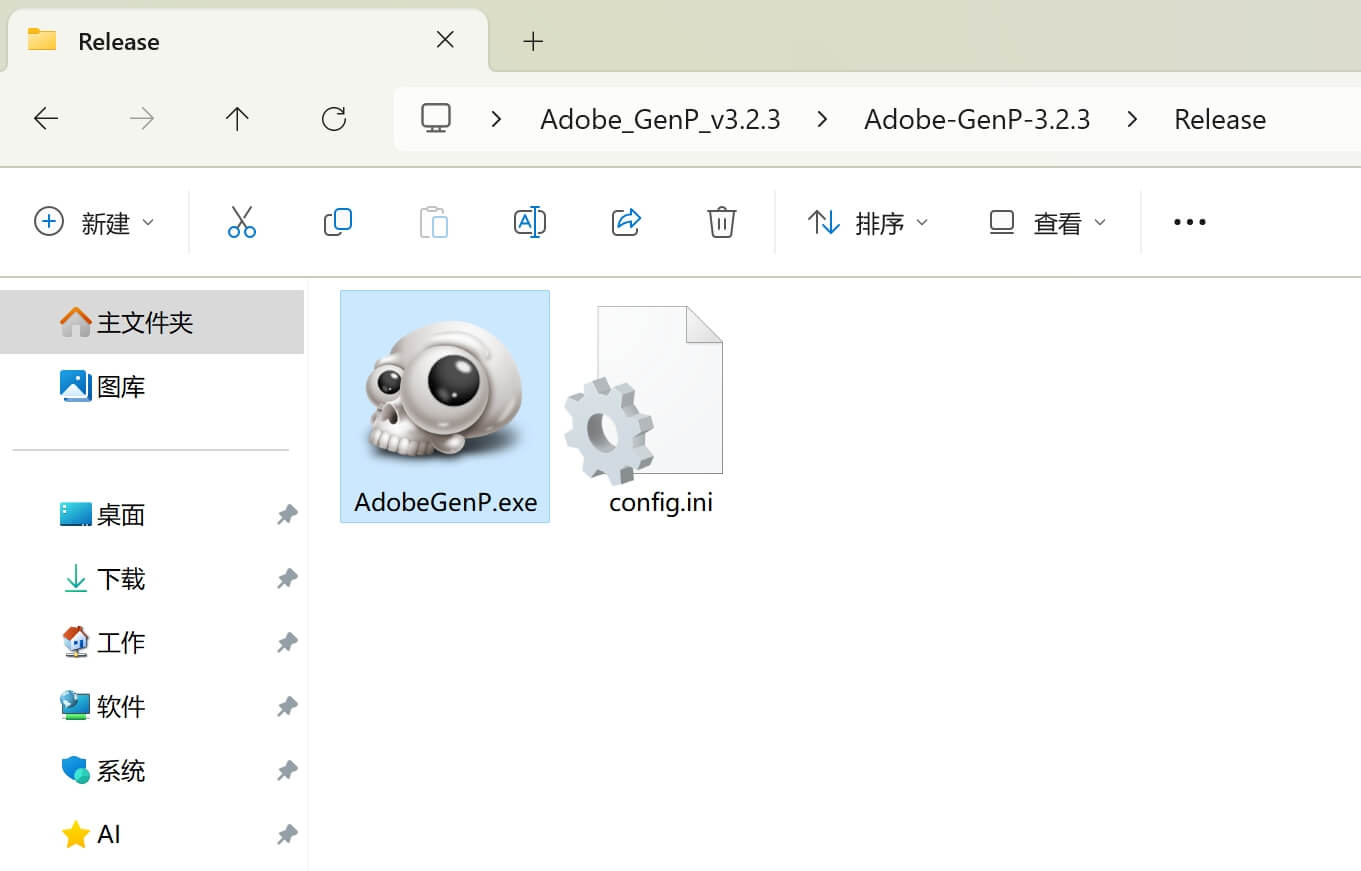Expand chevron after Adobe-GenP-3.2.3
Image resolution: width=1361 pixels, height=871 pixels.
1132,119
